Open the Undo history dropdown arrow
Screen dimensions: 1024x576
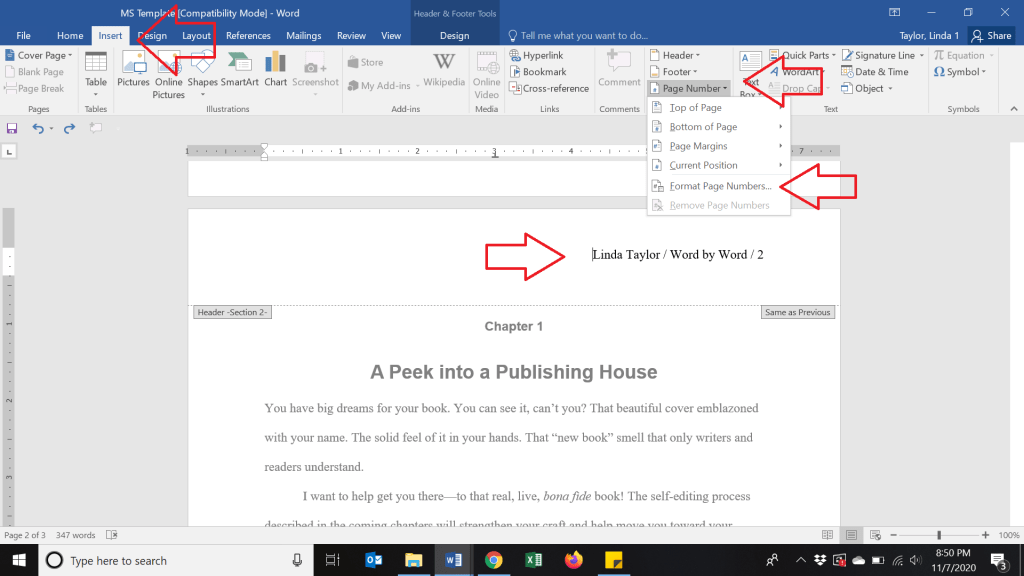(51, 129)
